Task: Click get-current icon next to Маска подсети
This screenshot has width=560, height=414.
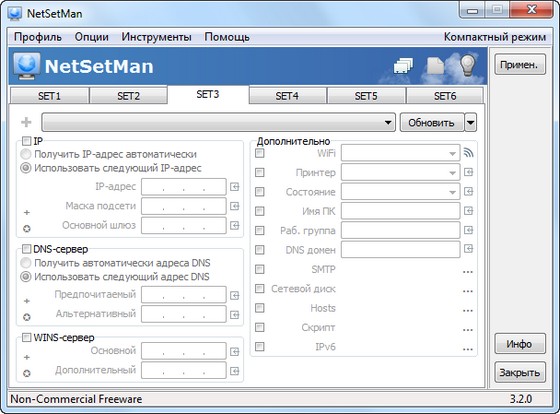Action: [234, 206]
